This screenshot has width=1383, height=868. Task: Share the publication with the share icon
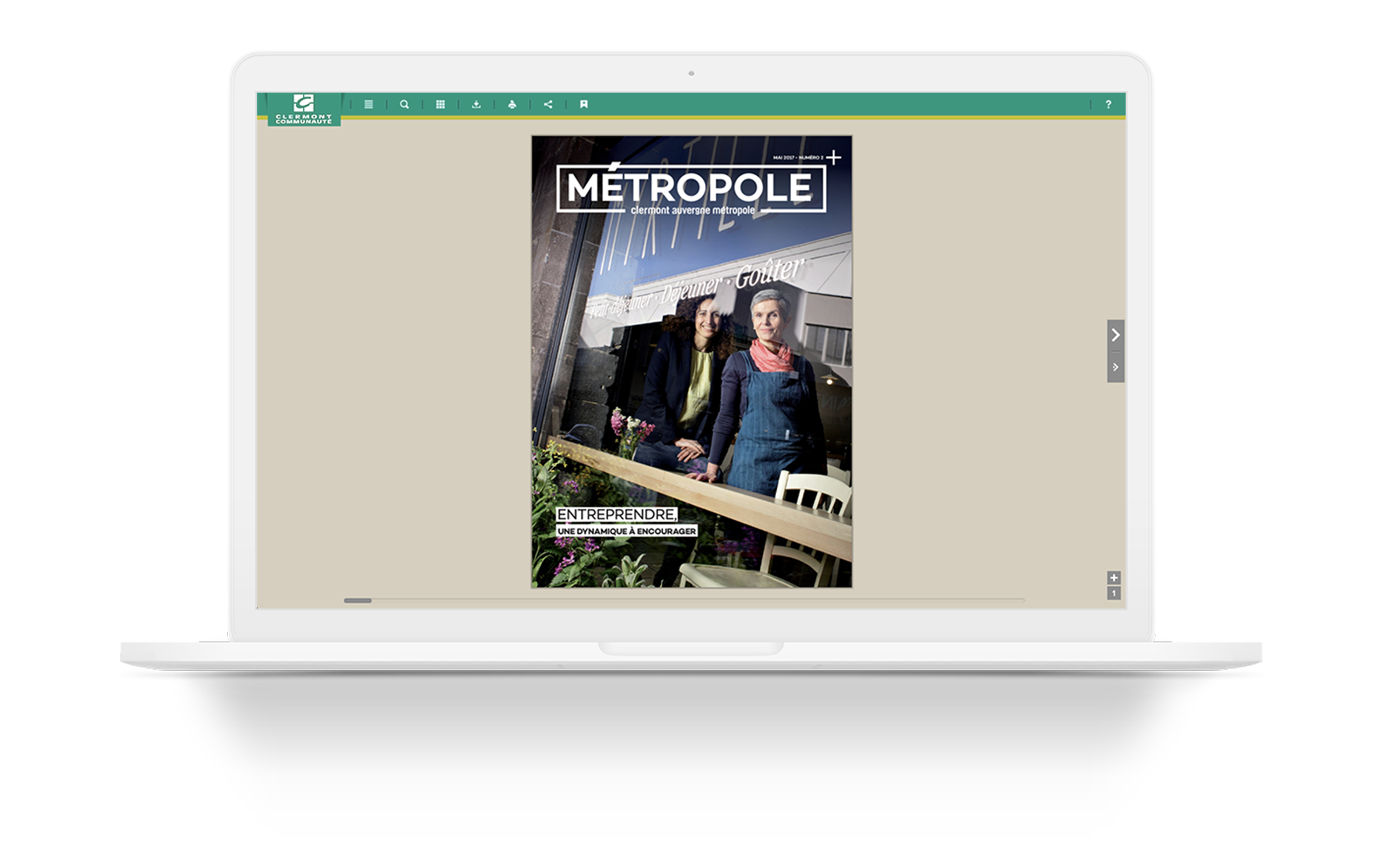click(x=548, y=105)
